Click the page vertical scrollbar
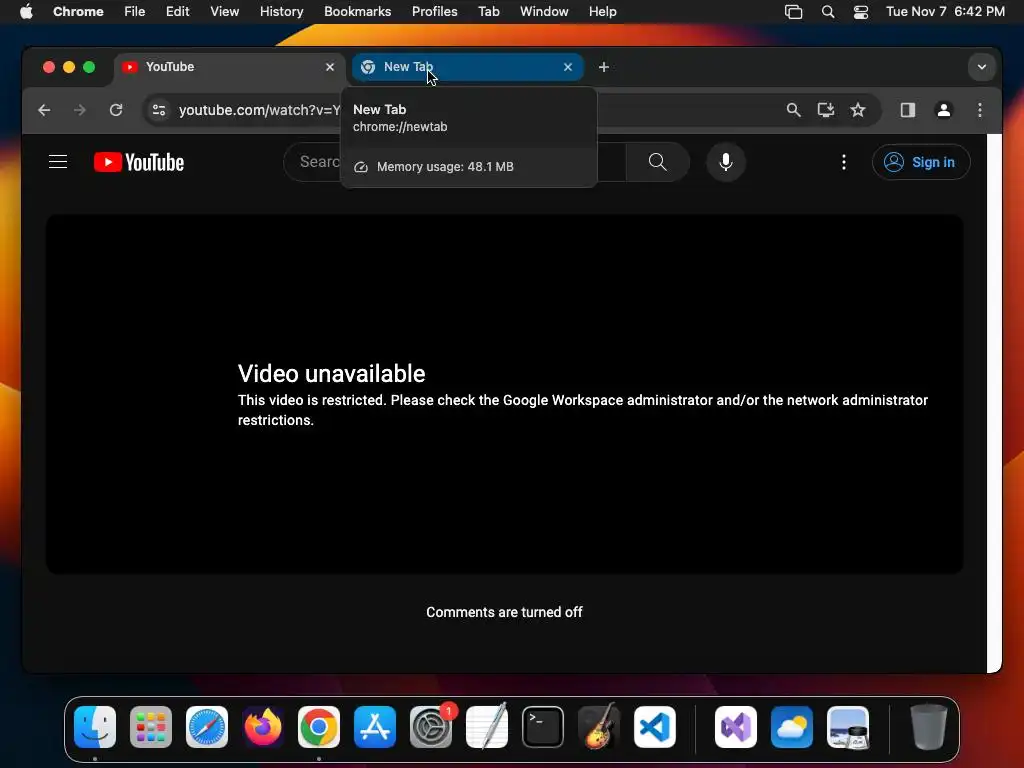 pyautogui.click(x=994, y=403)
